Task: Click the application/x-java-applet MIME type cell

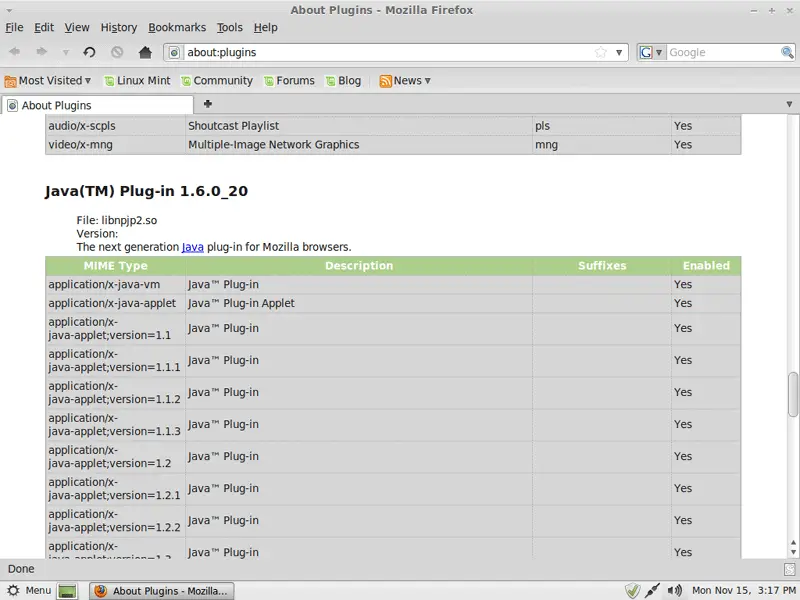Action: (x=115, y=303)
